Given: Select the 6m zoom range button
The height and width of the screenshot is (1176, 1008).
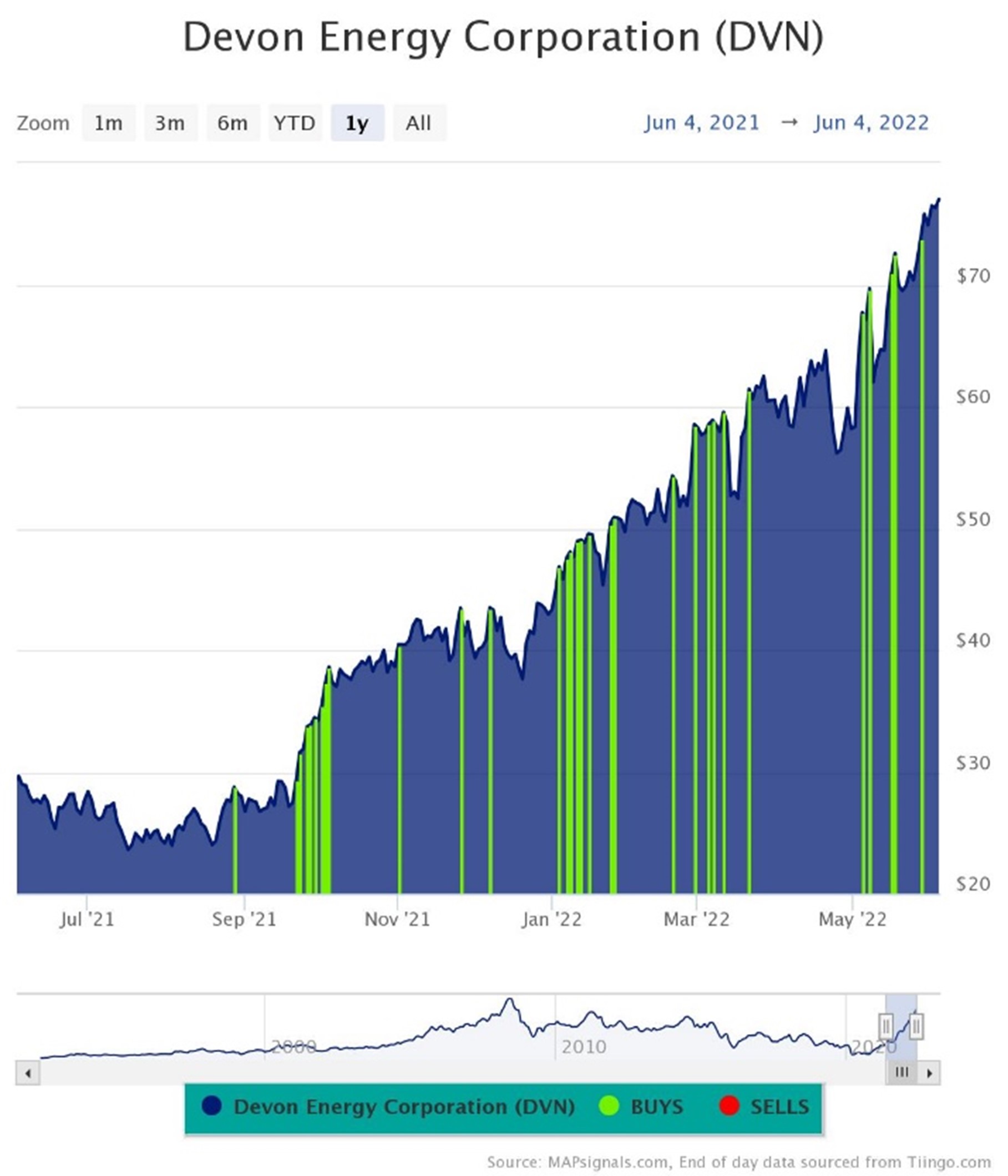Looking at the screenshot, I should pos(232,123).
